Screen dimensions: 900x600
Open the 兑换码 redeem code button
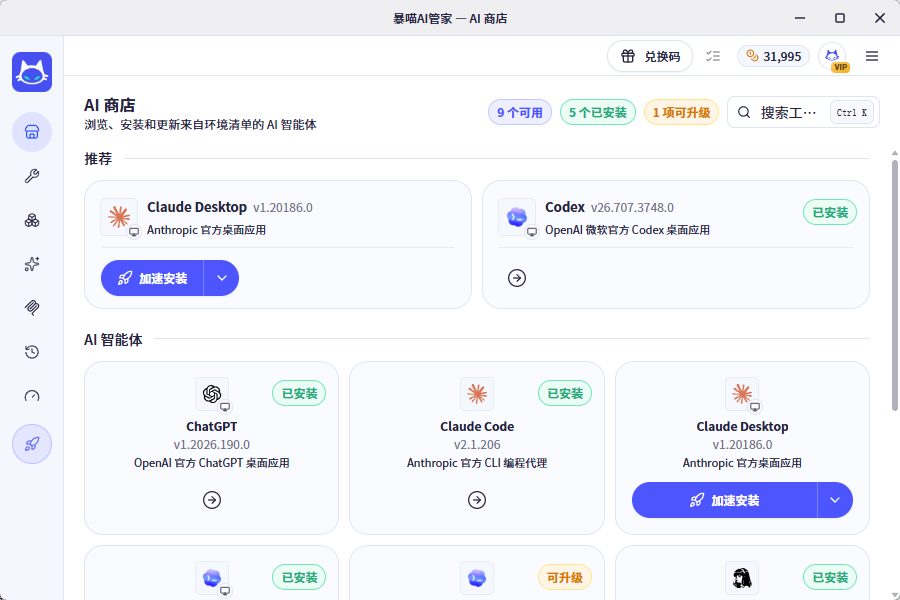650,56
